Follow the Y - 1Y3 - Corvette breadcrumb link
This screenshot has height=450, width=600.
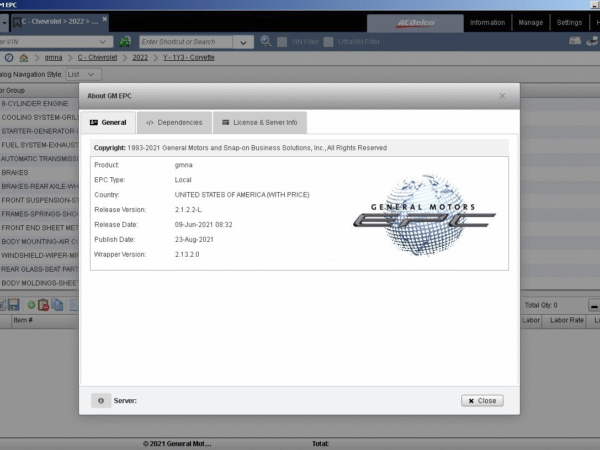[189, 57]
